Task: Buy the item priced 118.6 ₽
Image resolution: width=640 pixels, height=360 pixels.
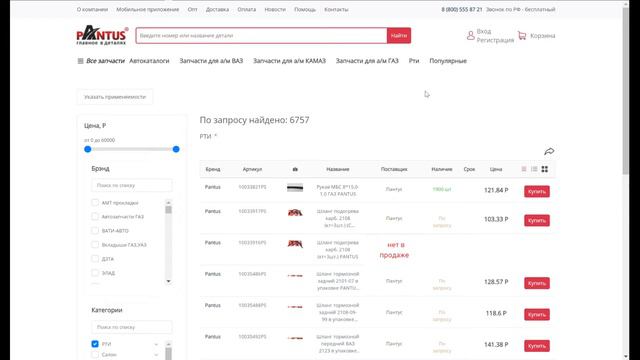Action: pos(537,314)
